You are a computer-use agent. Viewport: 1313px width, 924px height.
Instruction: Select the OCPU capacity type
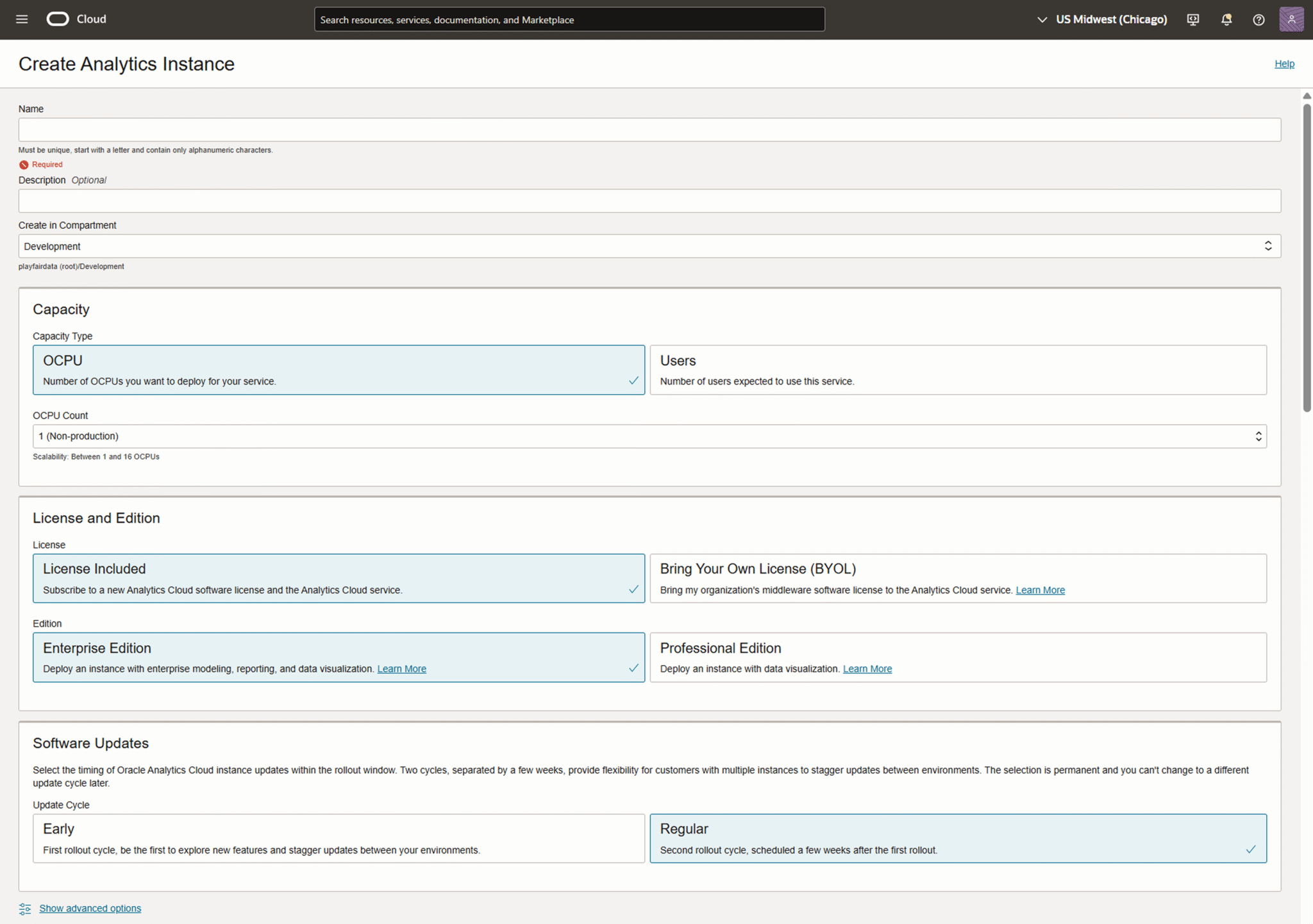pos(339,370)
